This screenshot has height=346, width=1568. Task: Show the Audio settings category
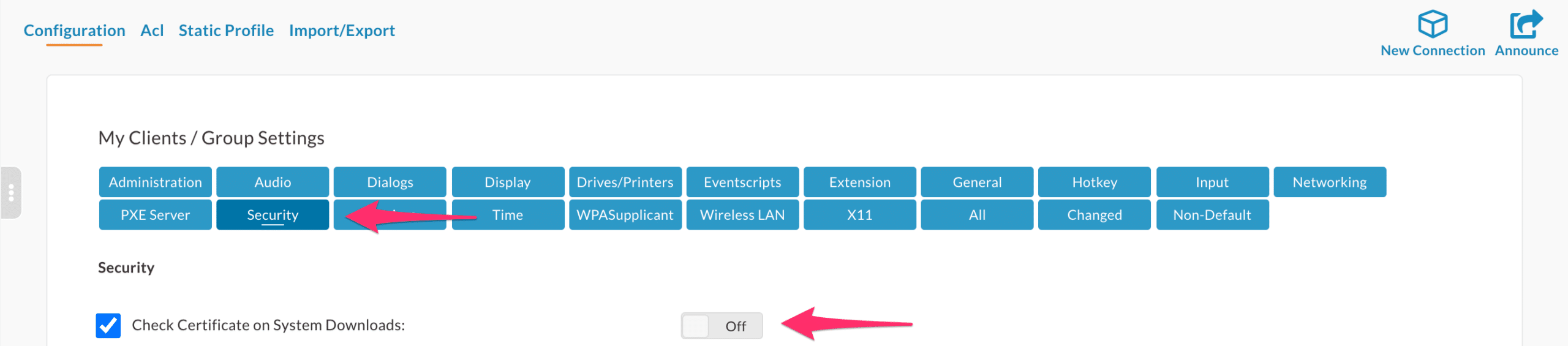273,182
